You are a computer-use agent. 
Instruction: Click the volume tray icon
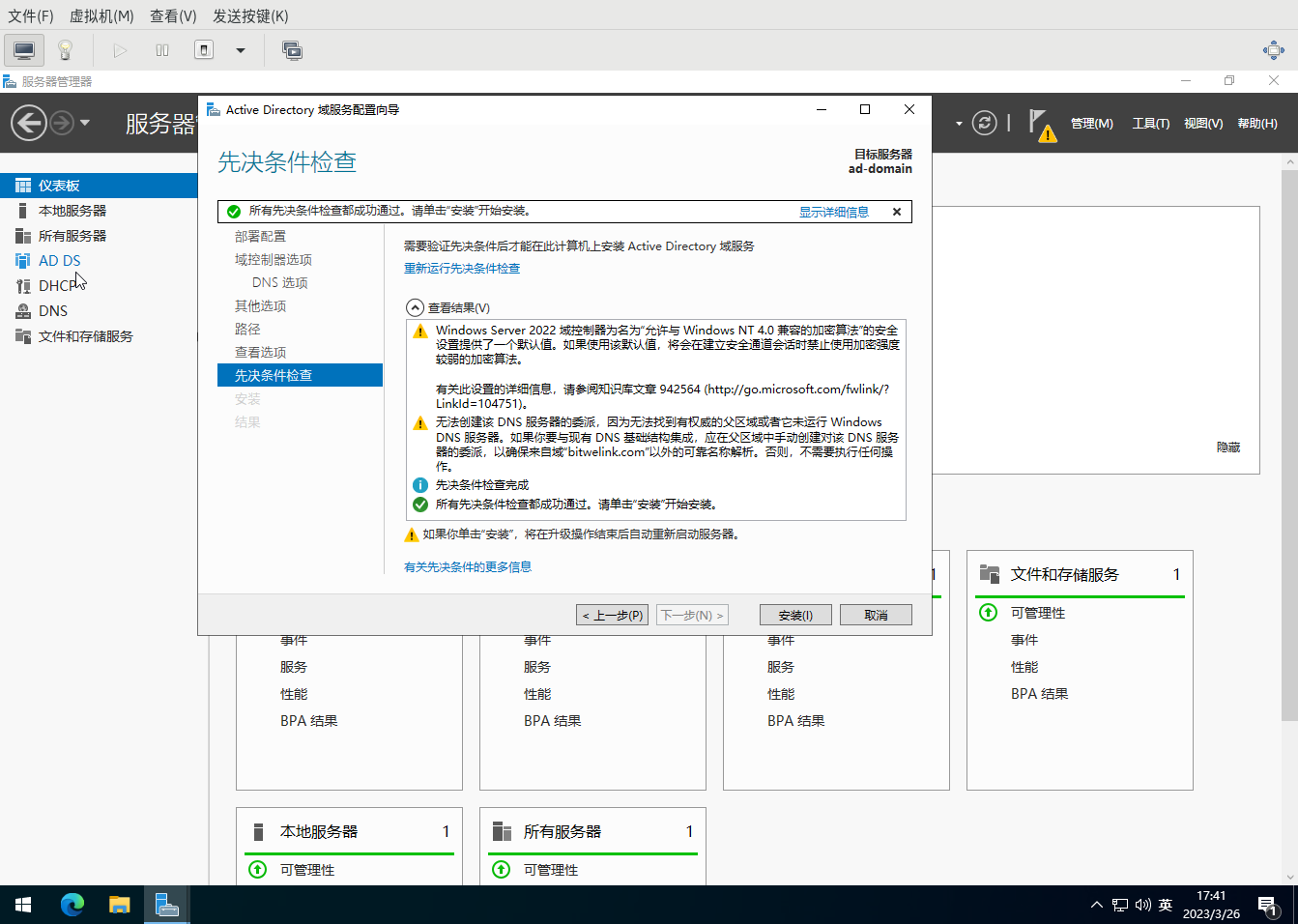1143,905
